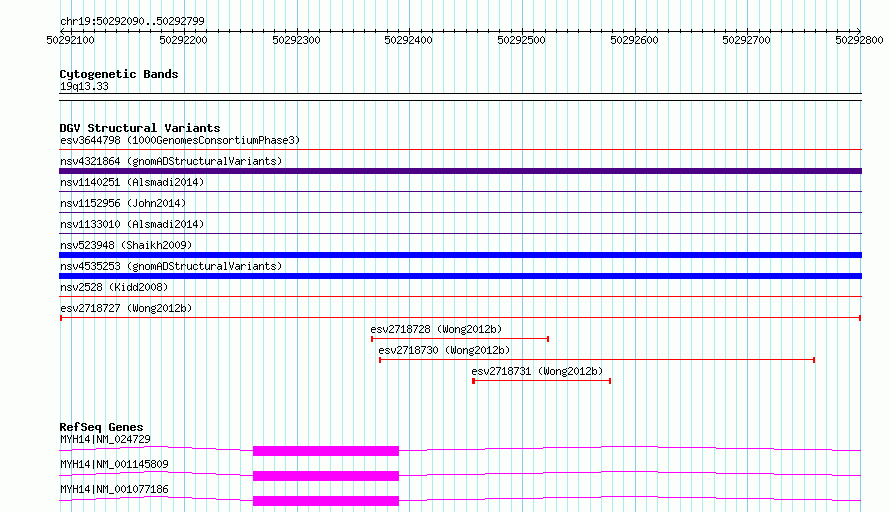Image resolution: width=890 pixels, height=512 pixels.
Task: Open variant nsv1133010 (Alsmadi2014)
Action: click(x=132, y=224)
